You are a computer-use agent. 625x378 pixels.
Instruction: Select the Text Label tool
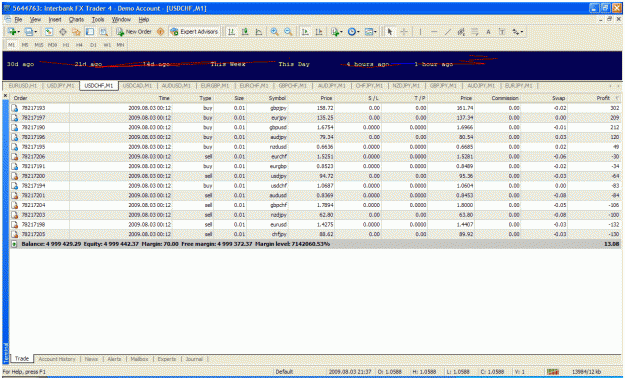pyautogui.click(x=502, y=32)
